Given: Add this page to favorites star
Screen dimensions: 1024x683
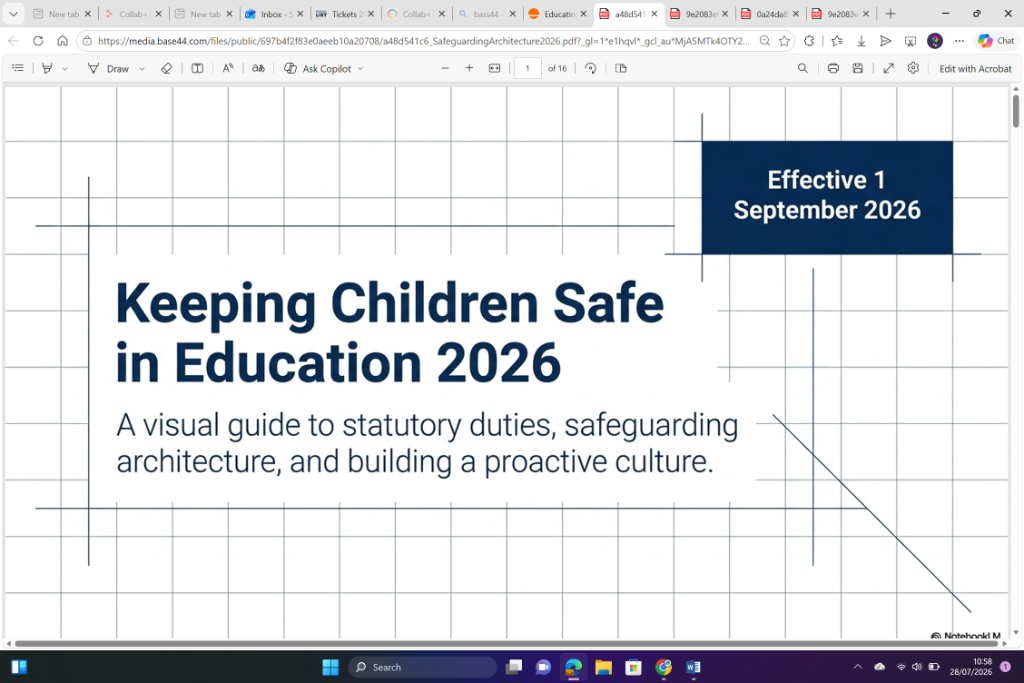Looking at the screenshot, I should (x=784, y=40).
